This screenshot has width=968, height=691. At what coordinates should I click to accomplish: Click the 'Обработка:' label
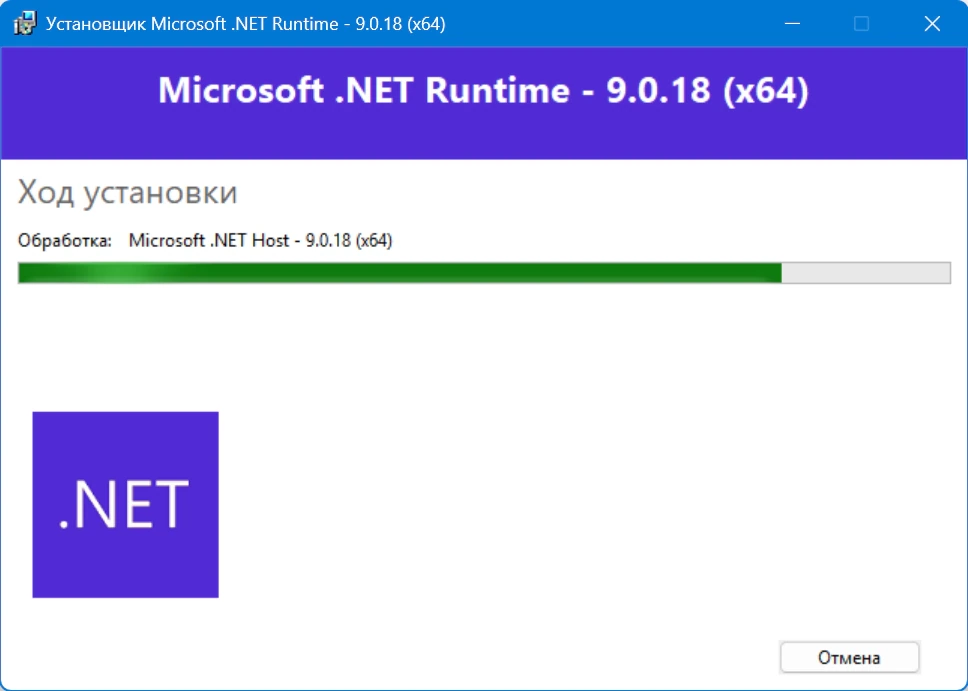pyautogui.click(x=65, y=240)
